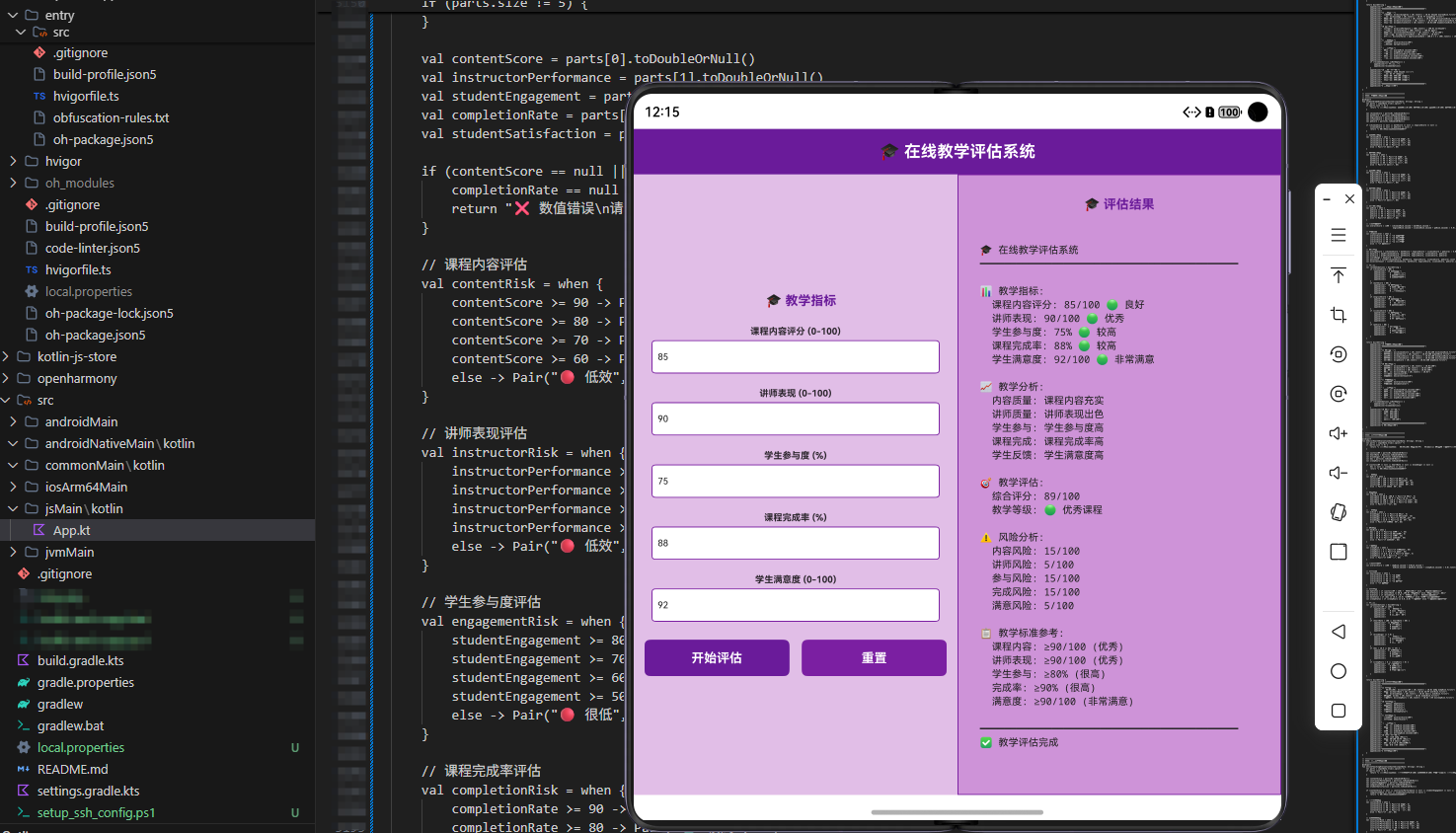This screenshot has width=1456, height=833.
Task: Collapse the jsMain\kotlin folder
Action: [13, 508]
